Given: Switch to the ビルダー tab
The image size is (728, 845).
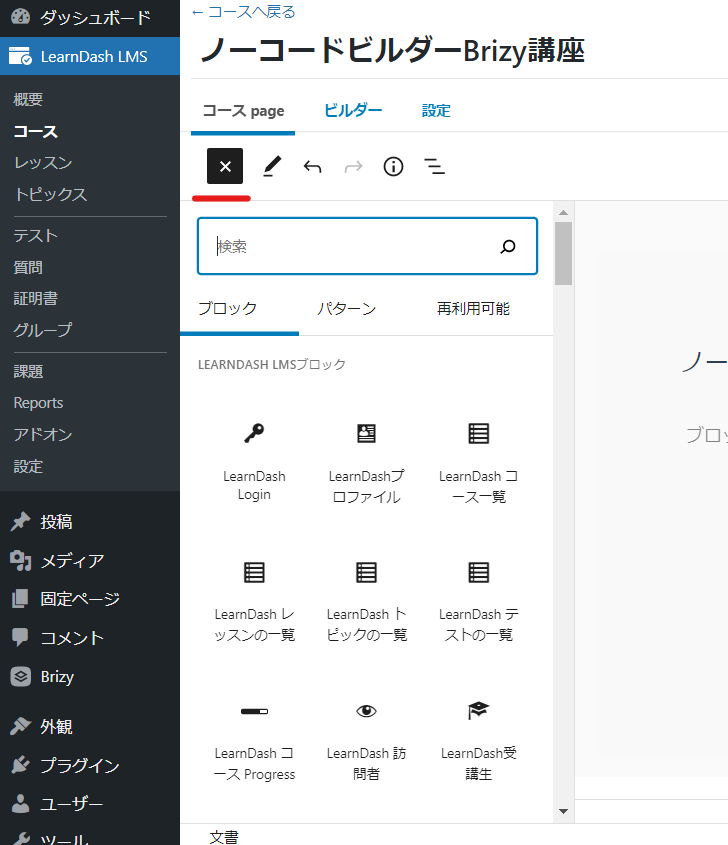Looking at the screenshot, I should [x=353, y=111].
